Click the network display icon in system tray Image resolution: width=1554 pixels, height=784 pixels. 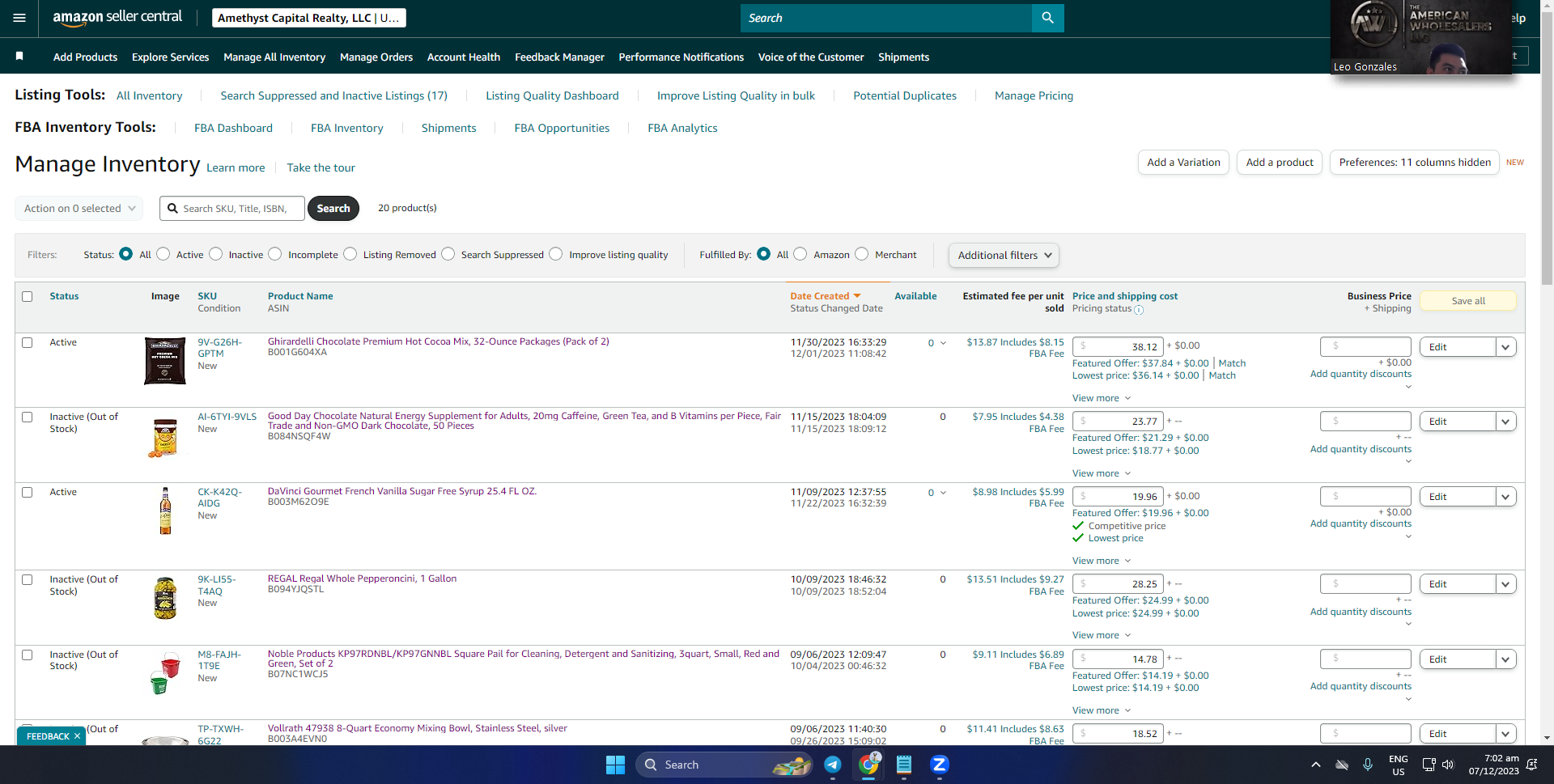[x=1429, y=765]
